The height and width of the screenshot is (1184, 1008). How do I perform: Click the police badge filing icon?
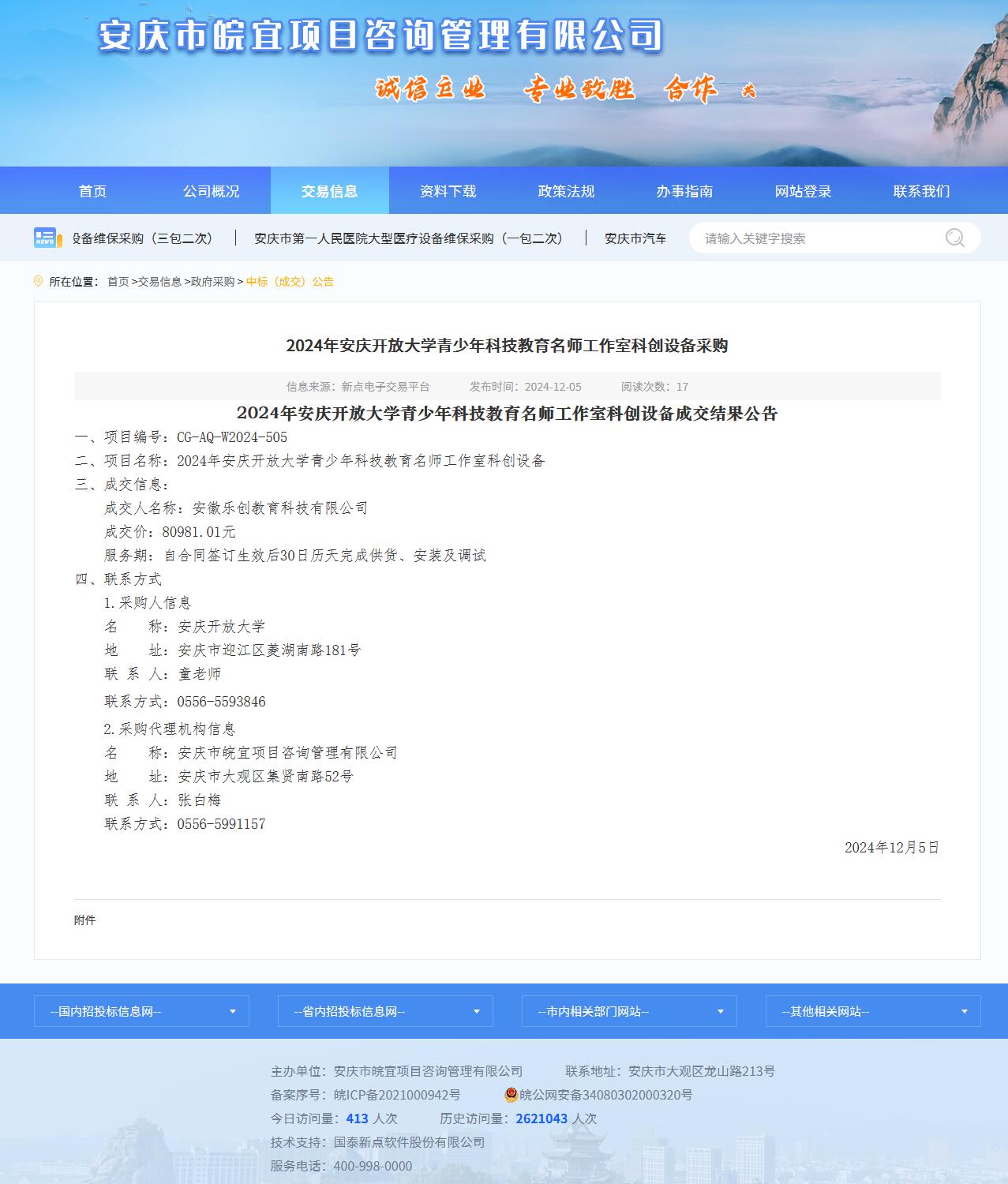(511, 1095)
